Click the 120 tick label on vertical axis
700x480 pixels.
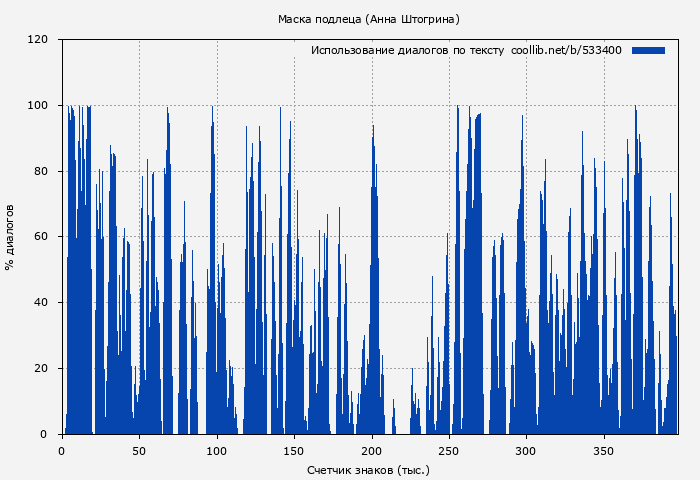point(38,40)
